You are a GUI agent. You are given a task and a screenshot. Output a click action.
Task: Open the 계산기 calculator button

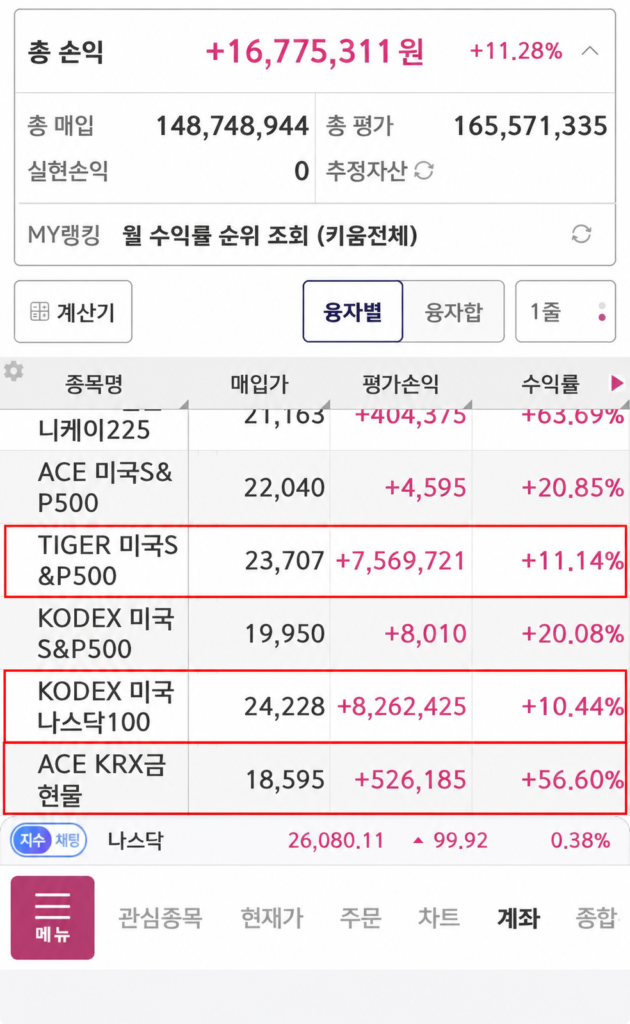click(73, 312)
